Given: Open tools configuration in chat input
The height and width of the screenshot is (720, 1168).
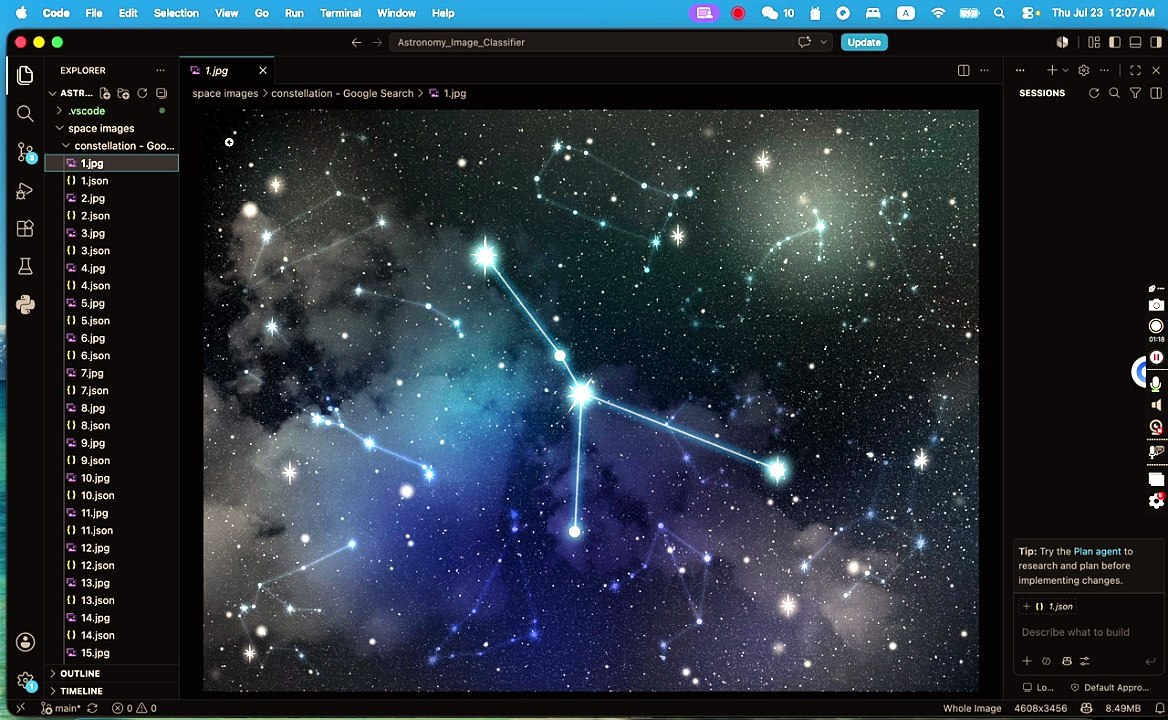Looking at the screenshot, I should coord(1085,661).
